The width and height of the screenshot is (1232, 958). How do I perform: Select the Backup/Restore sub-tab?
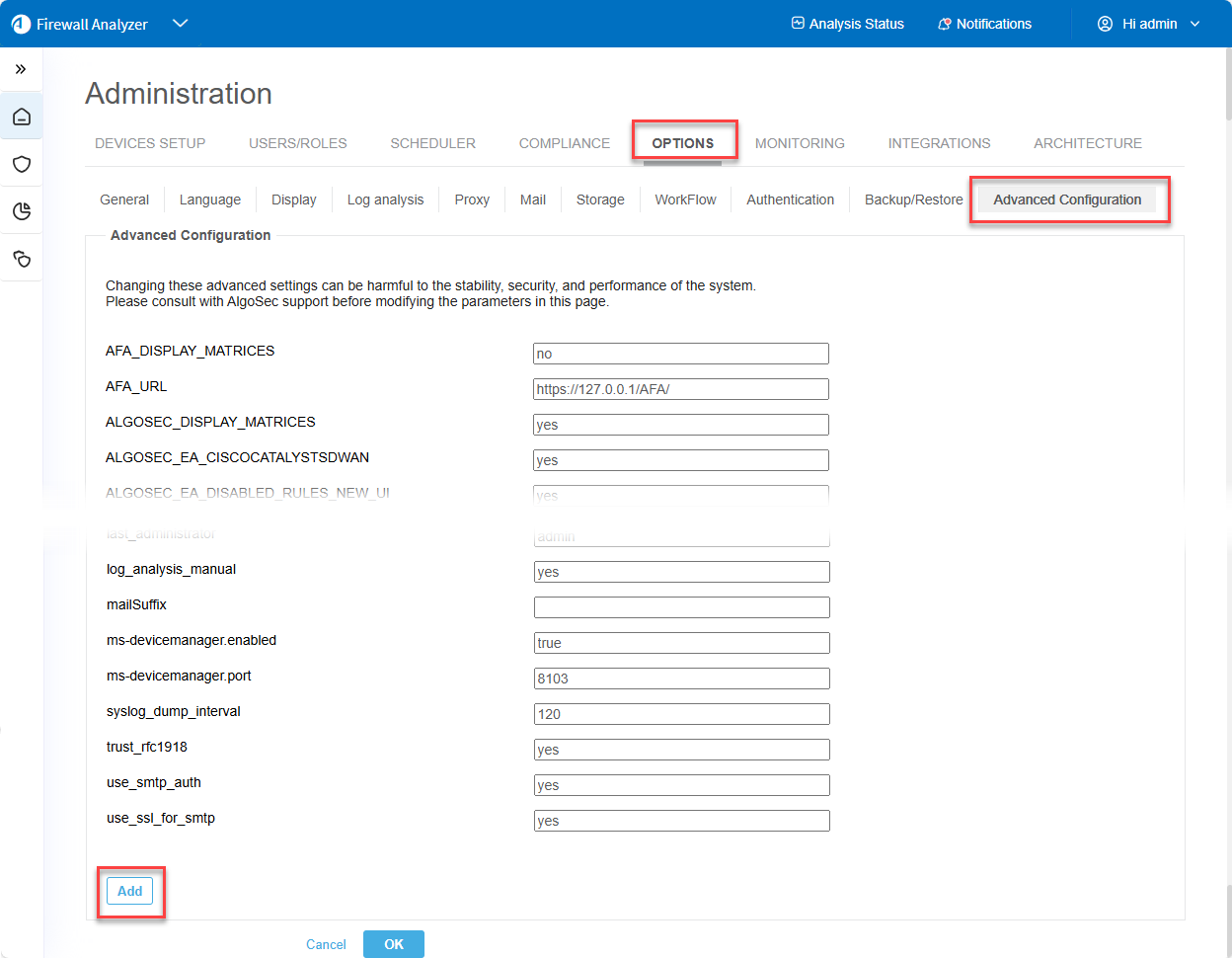pyautogui.click(x=913, y=200)
